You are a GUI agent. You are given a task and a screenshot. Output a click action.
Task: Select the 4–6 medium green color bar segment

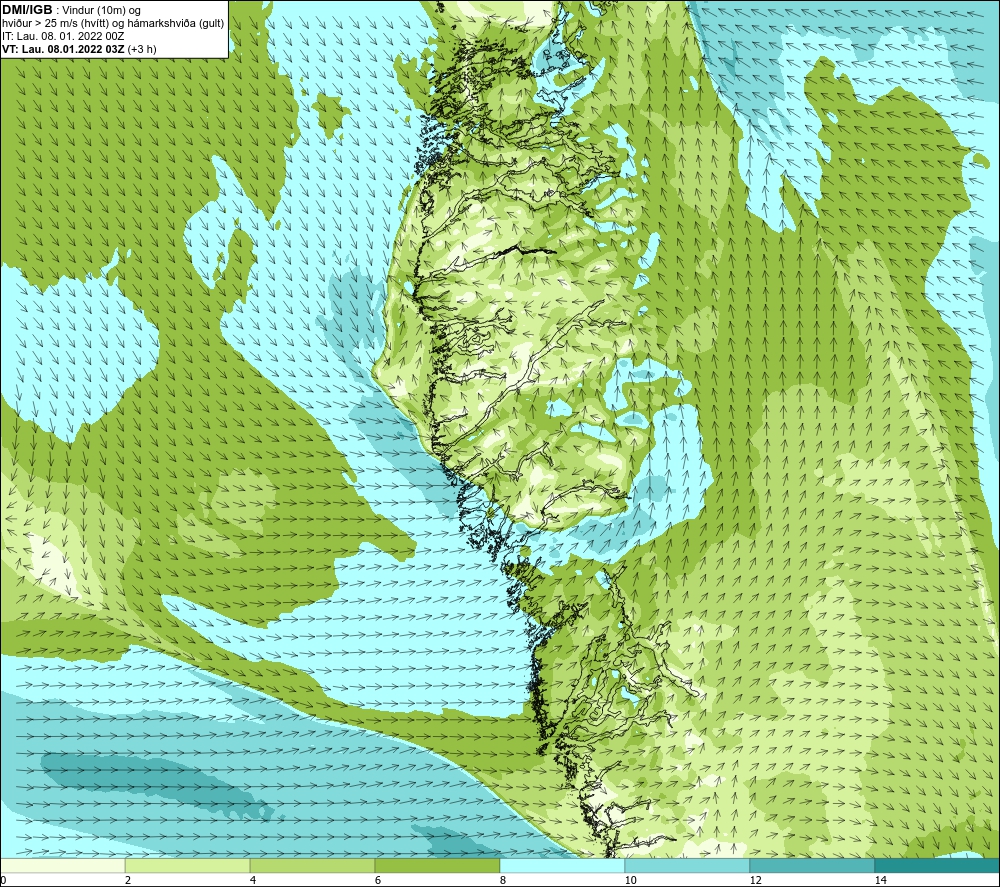pyautogui.click(x=312, y=865)
